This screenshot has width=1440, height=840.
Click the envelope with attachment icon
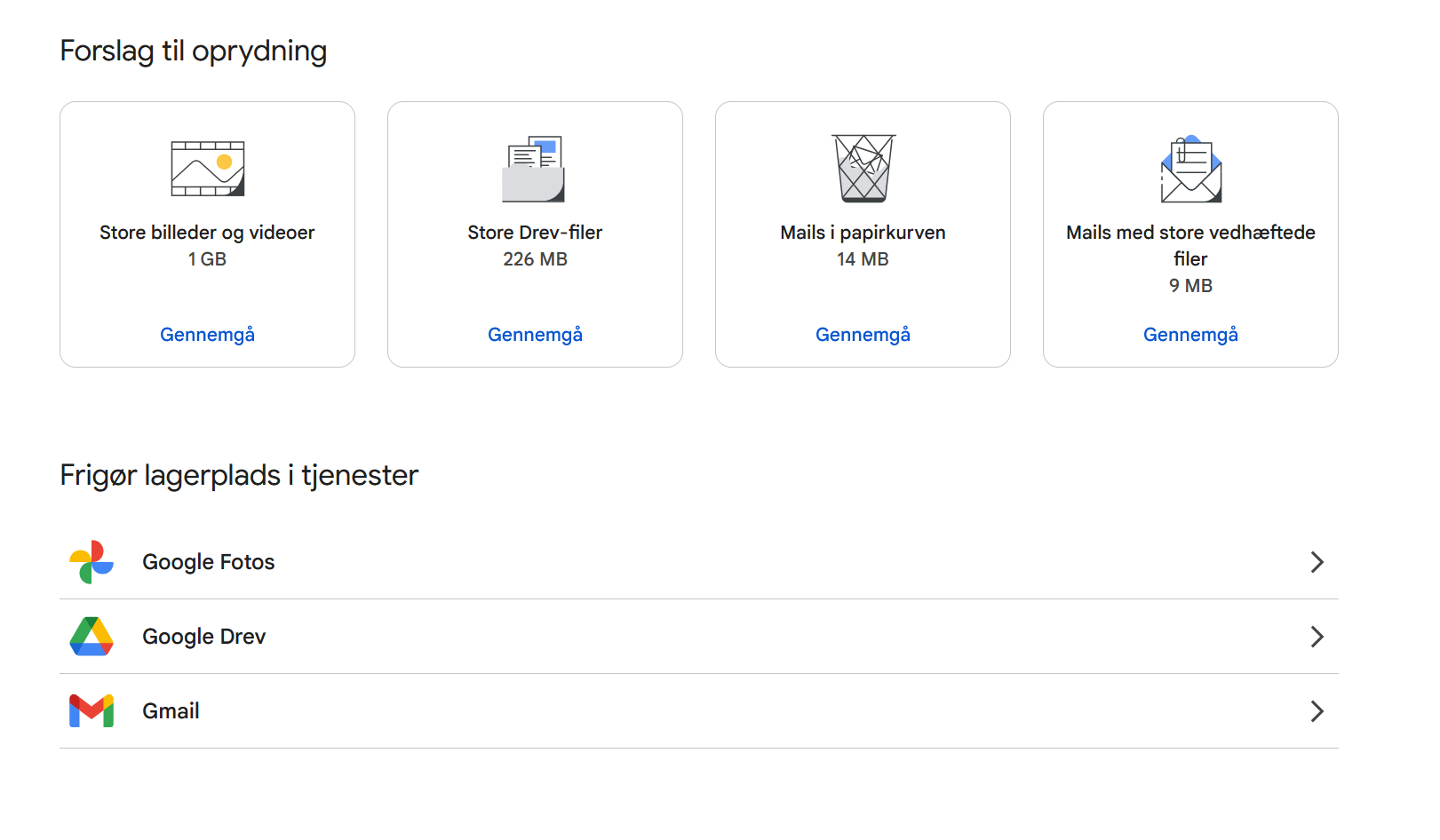pyautogui.click(x=1190, y=169)
